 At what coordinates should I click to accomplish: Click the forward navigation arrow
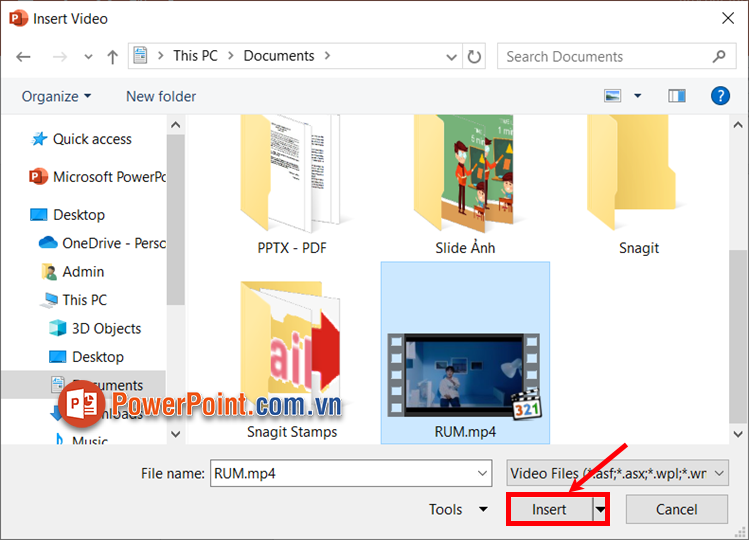[x=60, y=57]
